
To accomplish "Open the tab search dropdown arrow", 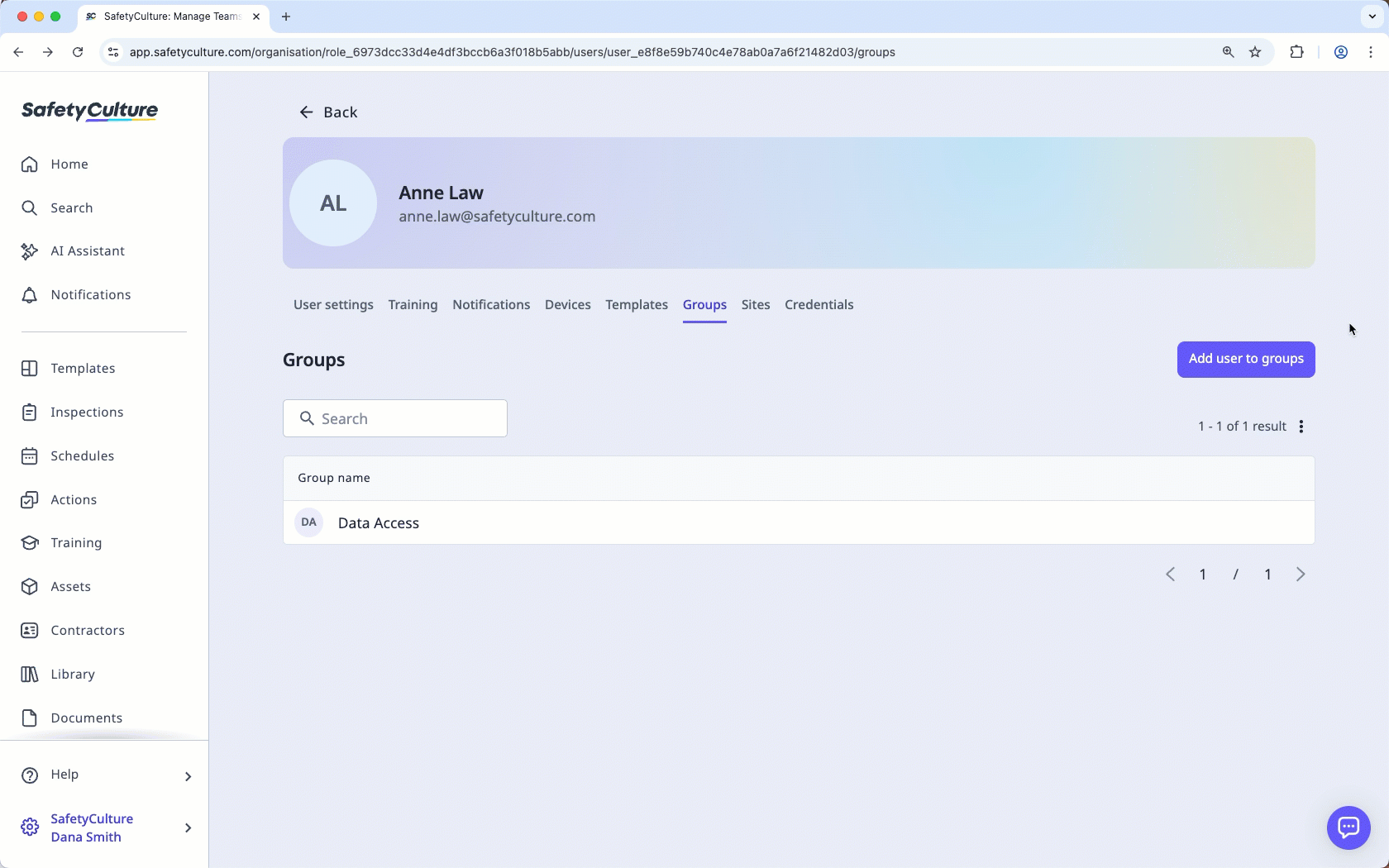I will pyautogui.click(x=1372, y=17).
